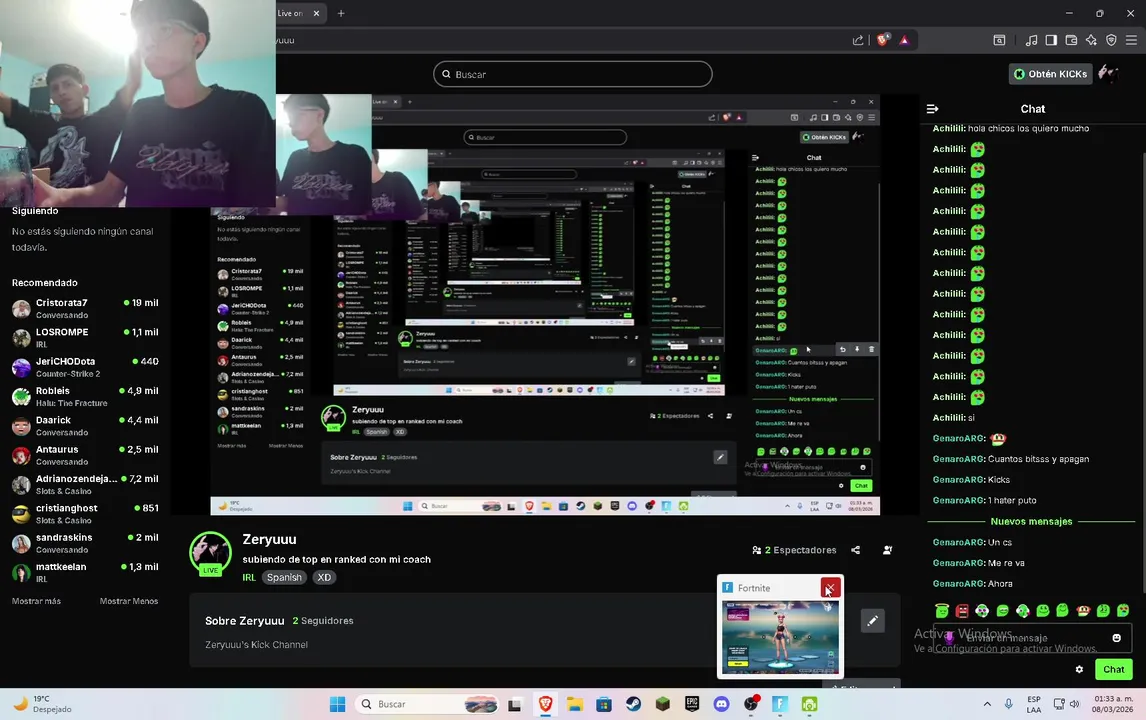Image resolution: width=1146 pixels, height=720 pixels.
Task: Open Antaurus's recommended channel
Action: pos(85,455)
